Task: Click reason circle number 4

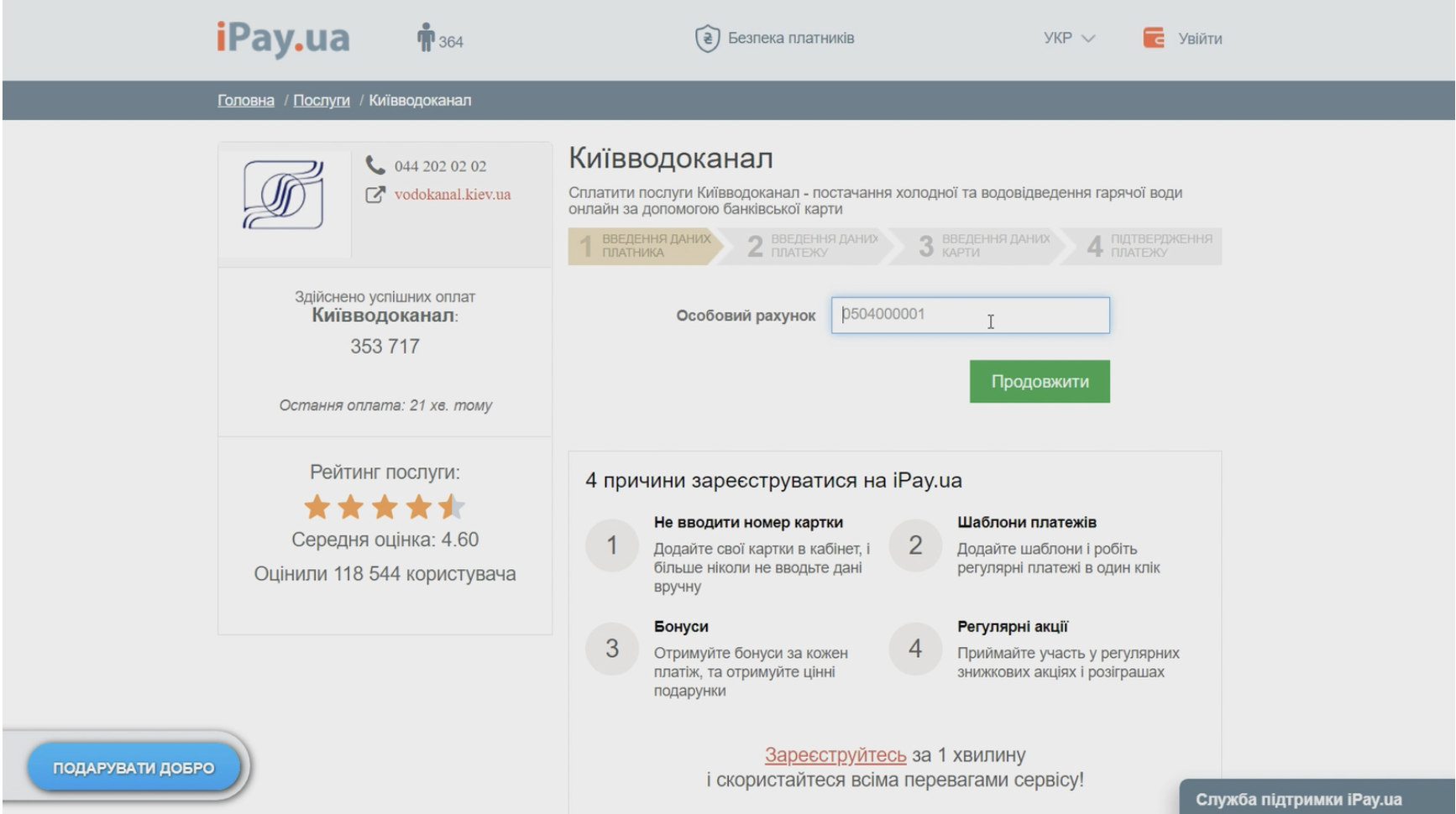Action: point(915,649)
